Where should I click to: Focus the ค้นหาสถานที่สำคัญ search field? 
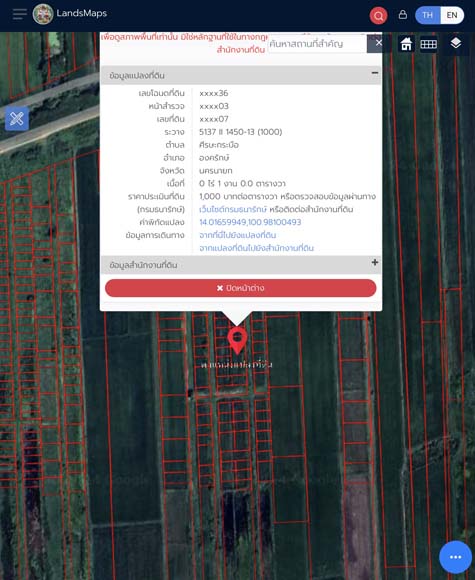(x=317, y=44)
